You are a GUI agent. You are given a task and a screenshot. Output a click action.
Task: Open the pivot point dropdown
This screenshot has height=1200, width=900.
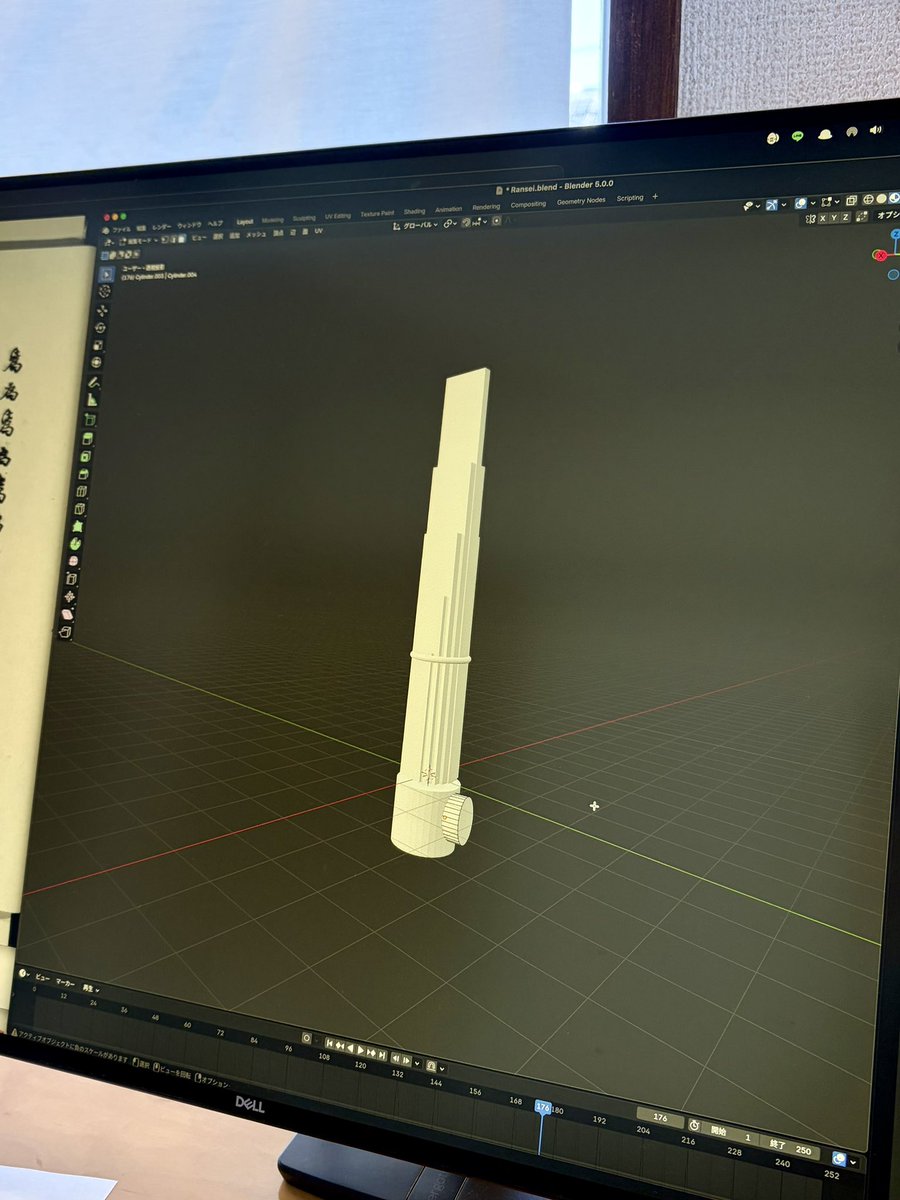pos(450,224)
